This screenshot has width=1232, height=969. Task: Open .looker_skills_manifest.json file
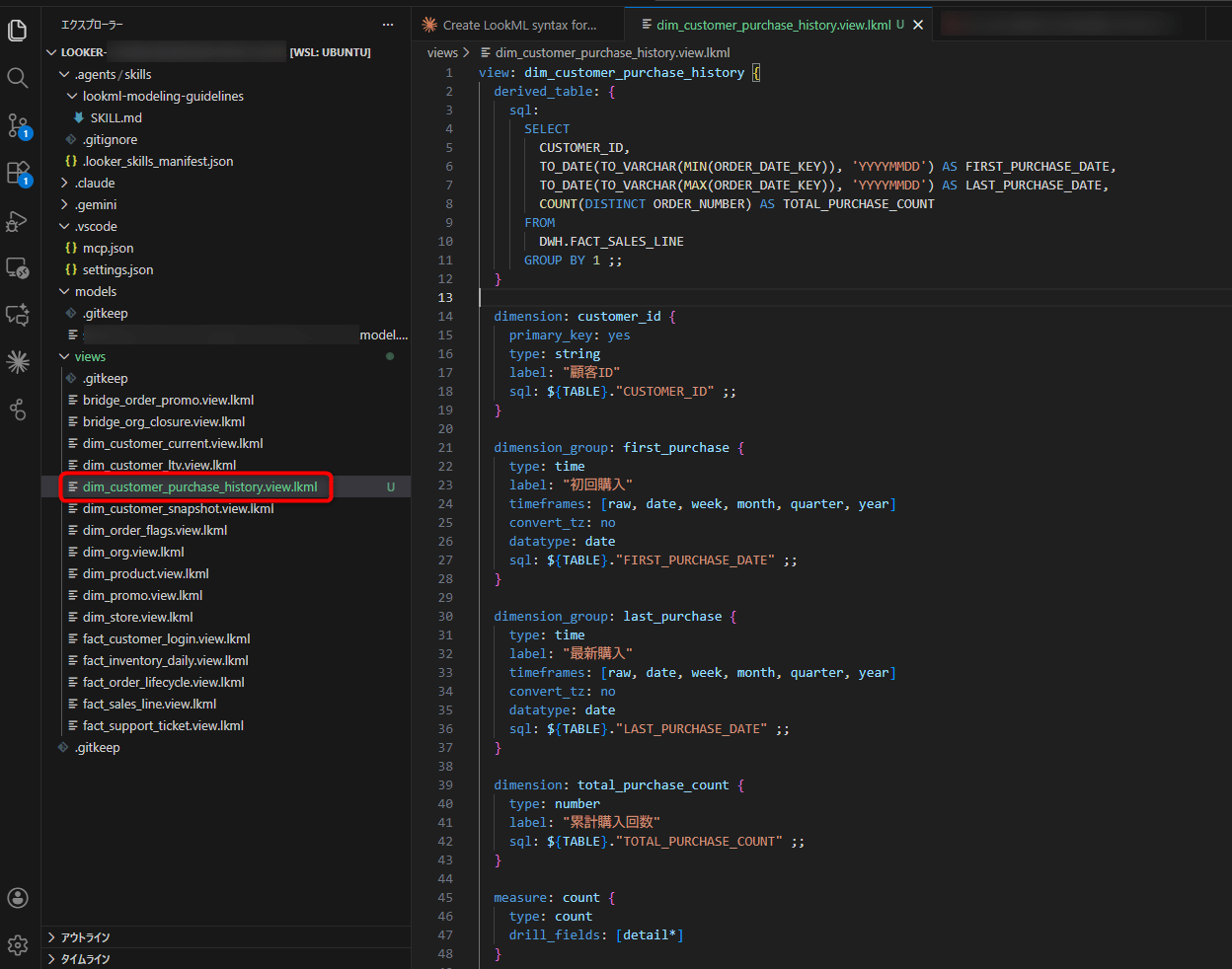226,161
